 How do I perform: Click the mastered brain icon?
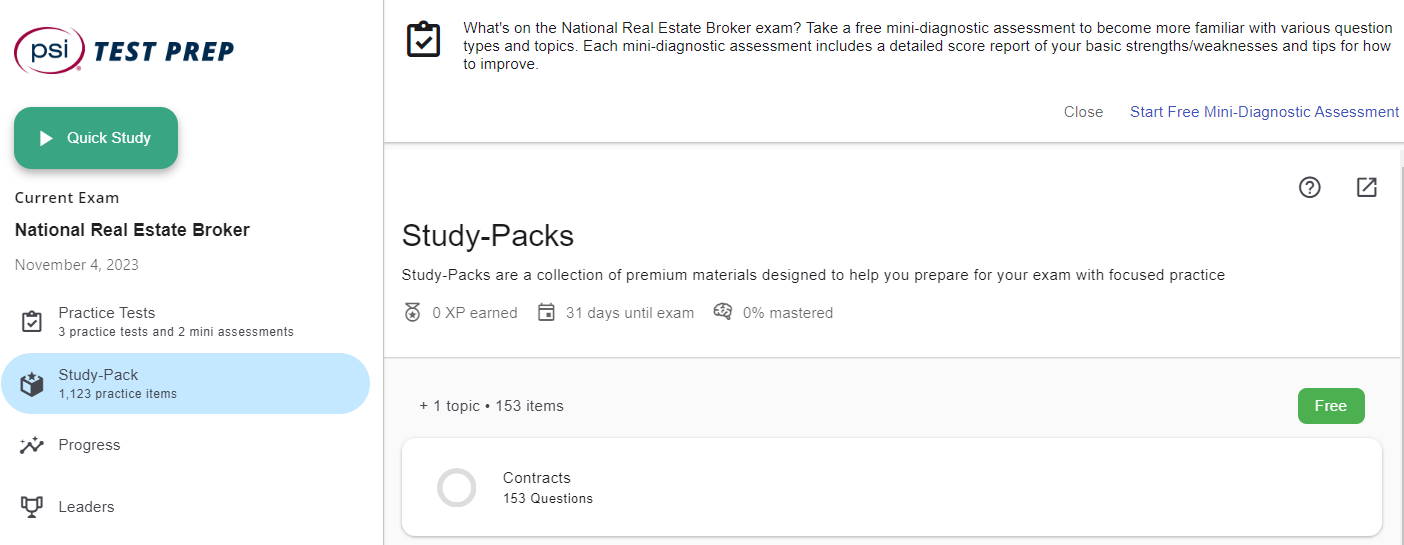(723, 312)
